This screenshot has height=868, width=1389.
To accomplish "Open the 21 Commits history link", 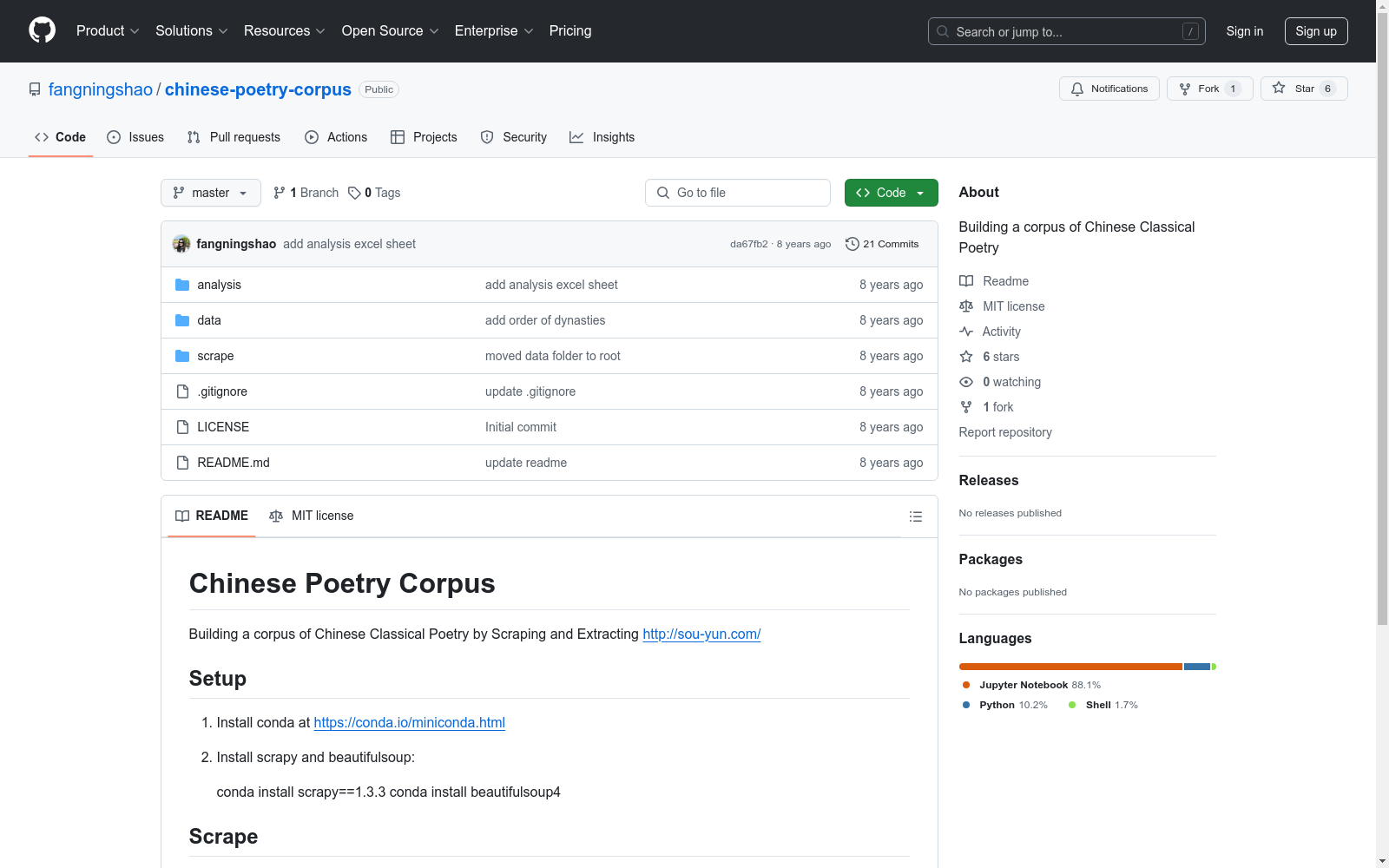I will click(x=882, y=244).
